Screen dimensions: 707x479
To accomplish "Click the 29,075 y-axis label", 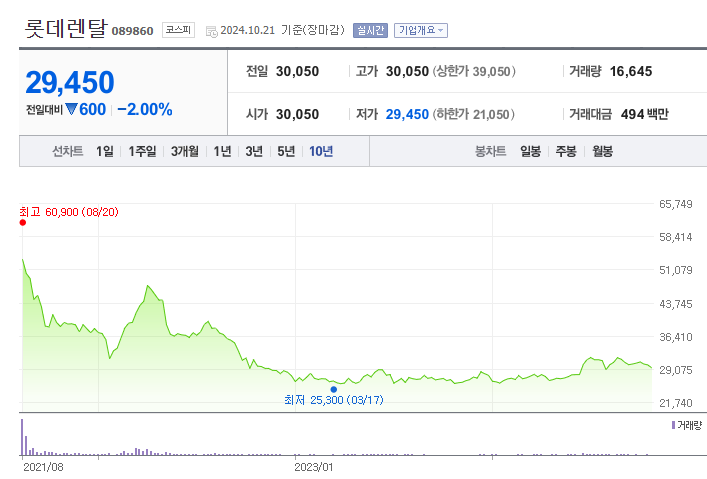I will [675, 370].
